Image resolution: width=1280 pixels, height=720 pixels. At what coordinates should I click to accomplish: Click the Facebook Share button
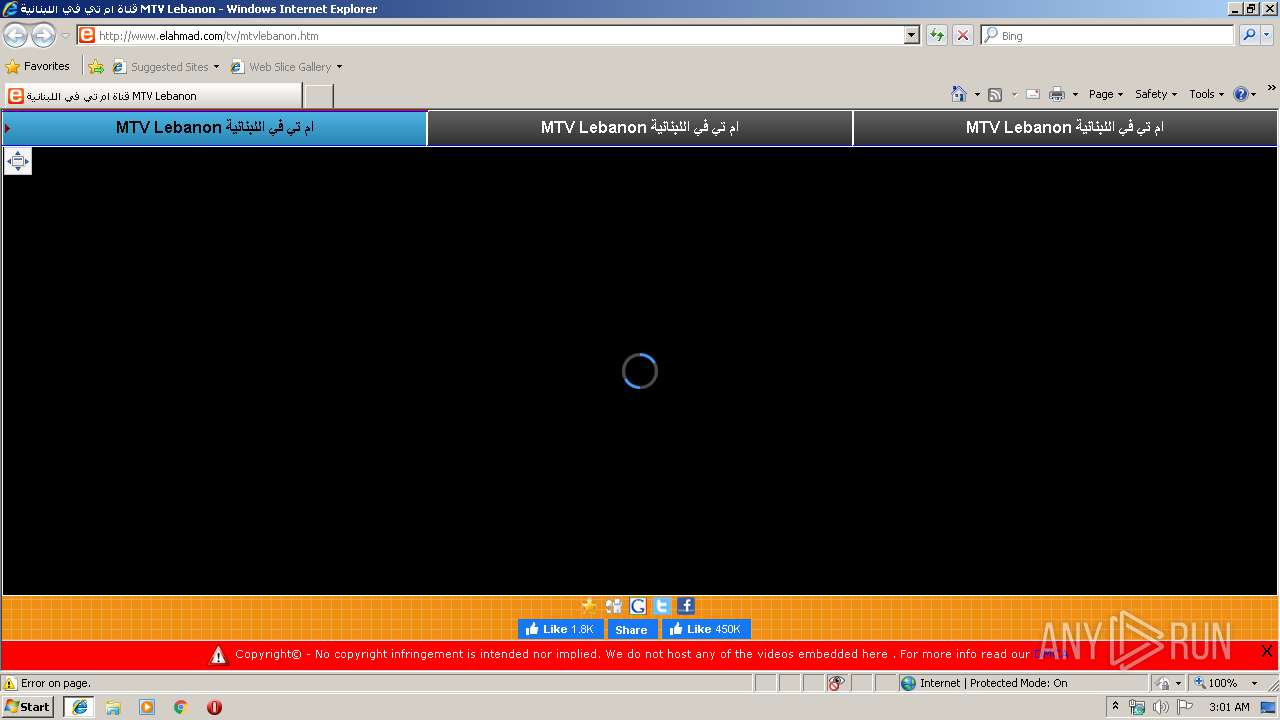[x=632, y=629]
